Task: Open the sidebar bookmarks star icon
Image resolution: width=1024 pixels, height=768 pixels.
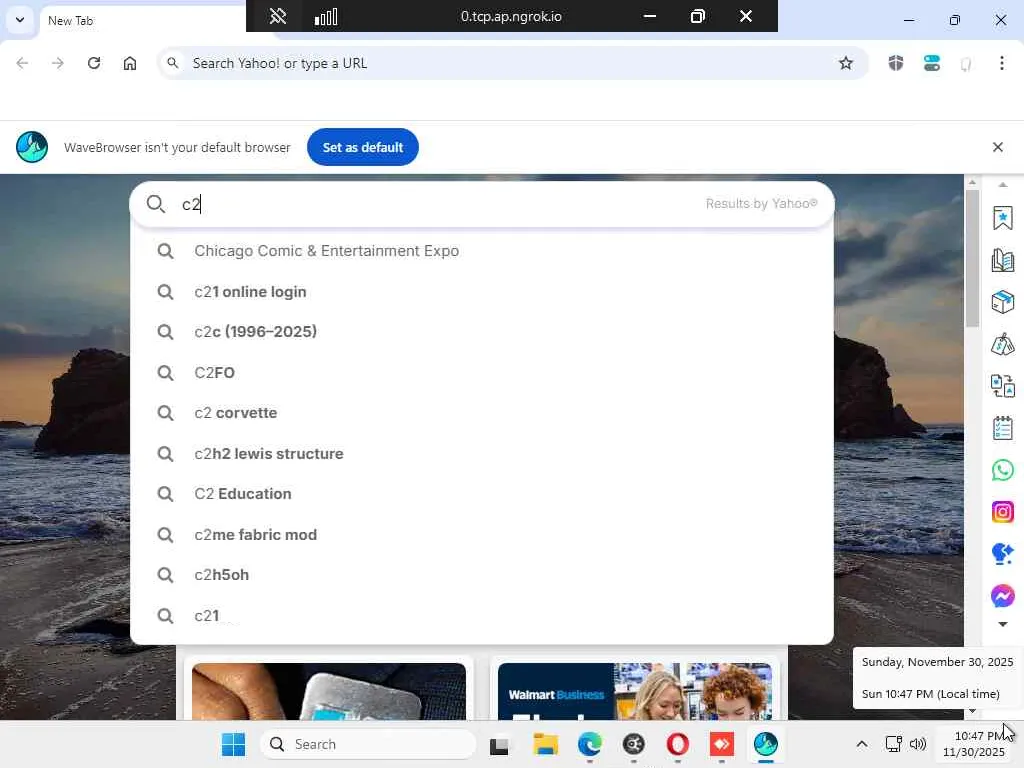Action: (x=1002, y=218)
